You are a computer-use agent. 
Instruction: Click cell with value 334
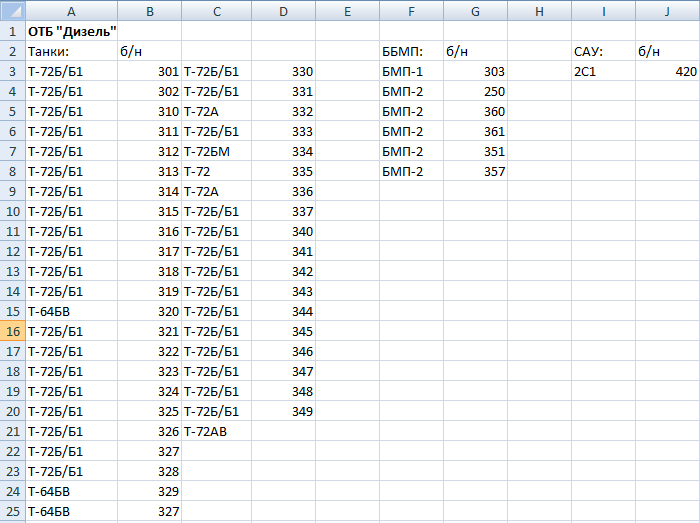click(283, 151)
